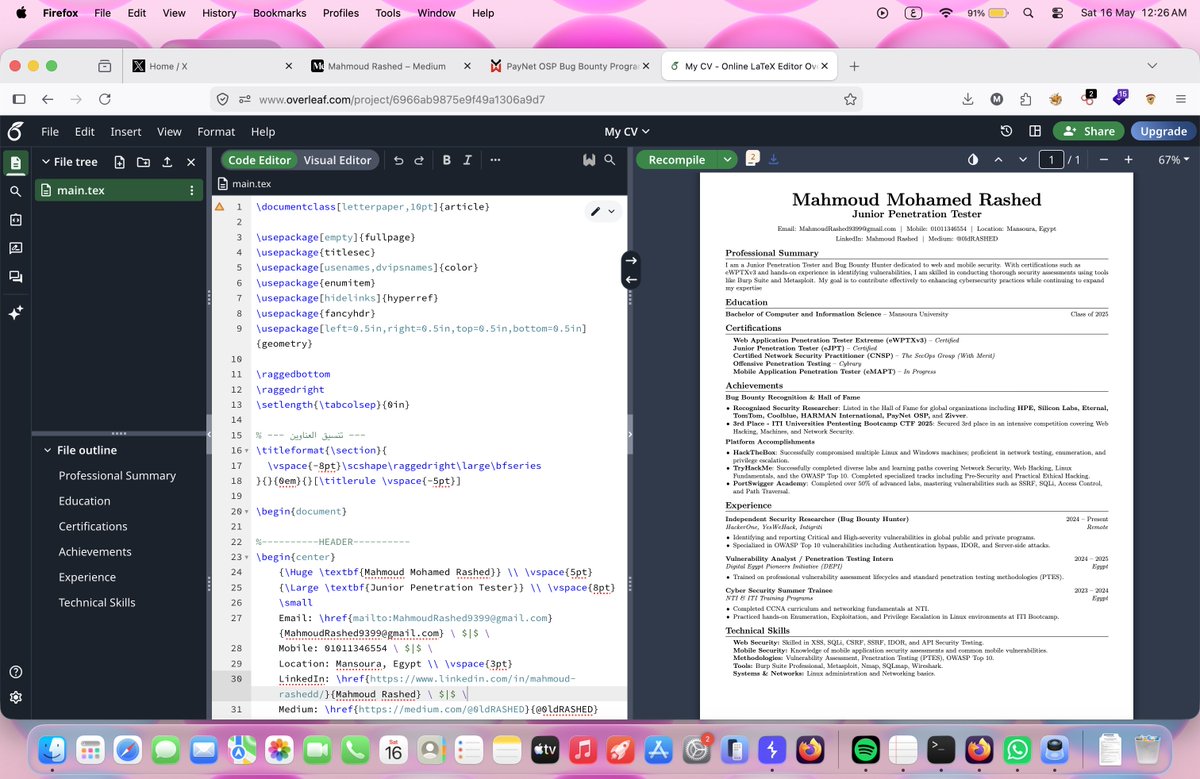Screen dimensions: 1200x779
Task: Sync editor location to PDF arrow
Action: click(x=630, y=260)
